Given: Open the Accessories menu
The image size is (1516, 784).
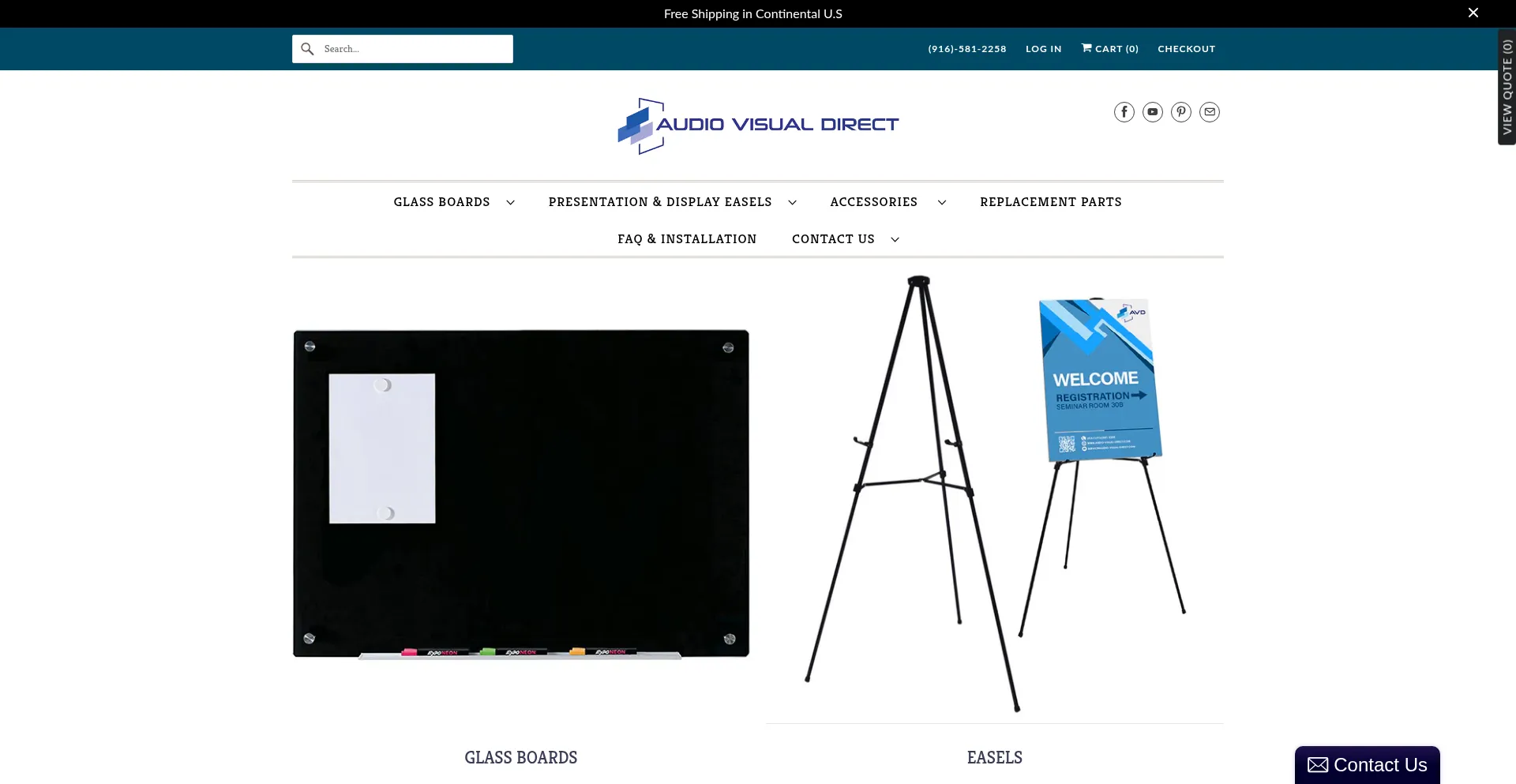Looking at the screenshot, I should click(x=874, y=202).
